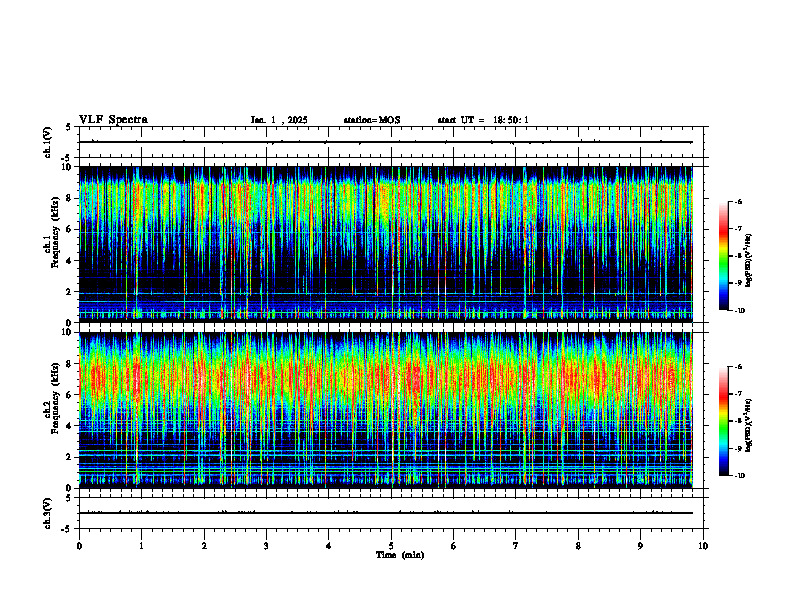Click the "1" tick label on the Time axis
Screen dimensions: 792x612
(x=141, y=546)
